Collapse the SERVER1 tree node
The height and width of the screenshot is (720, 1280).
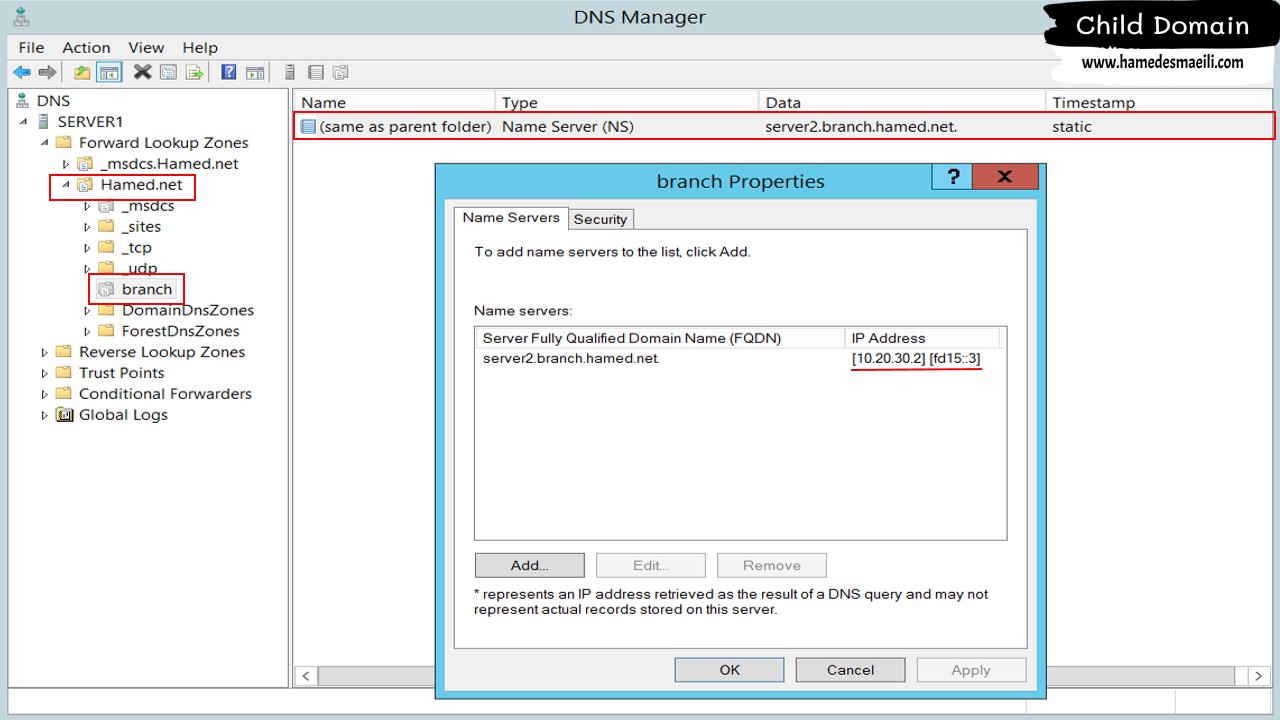point(24,122)
